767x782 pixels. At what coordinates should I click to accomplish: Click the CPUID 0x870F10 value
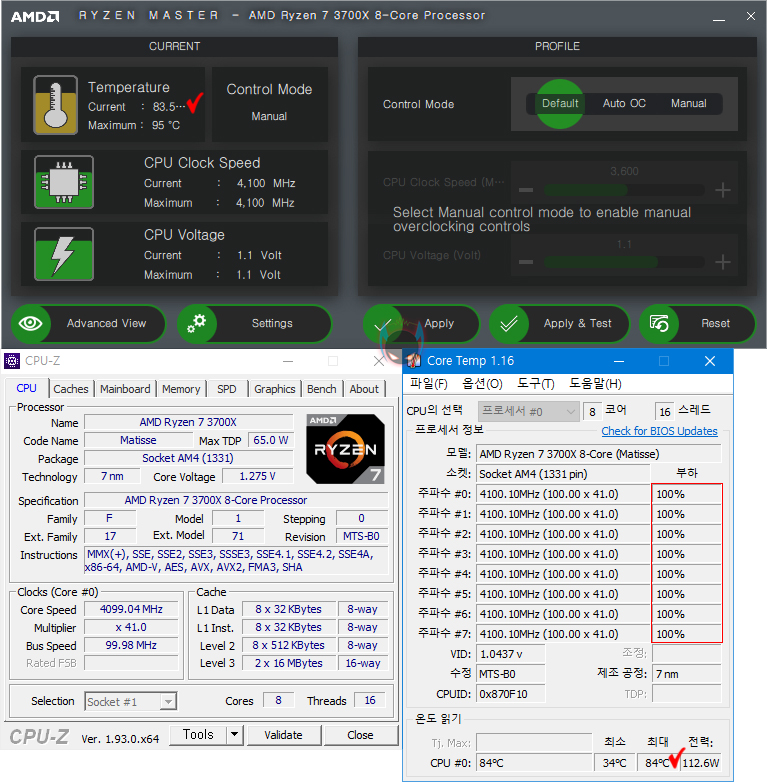coord(511,694)
